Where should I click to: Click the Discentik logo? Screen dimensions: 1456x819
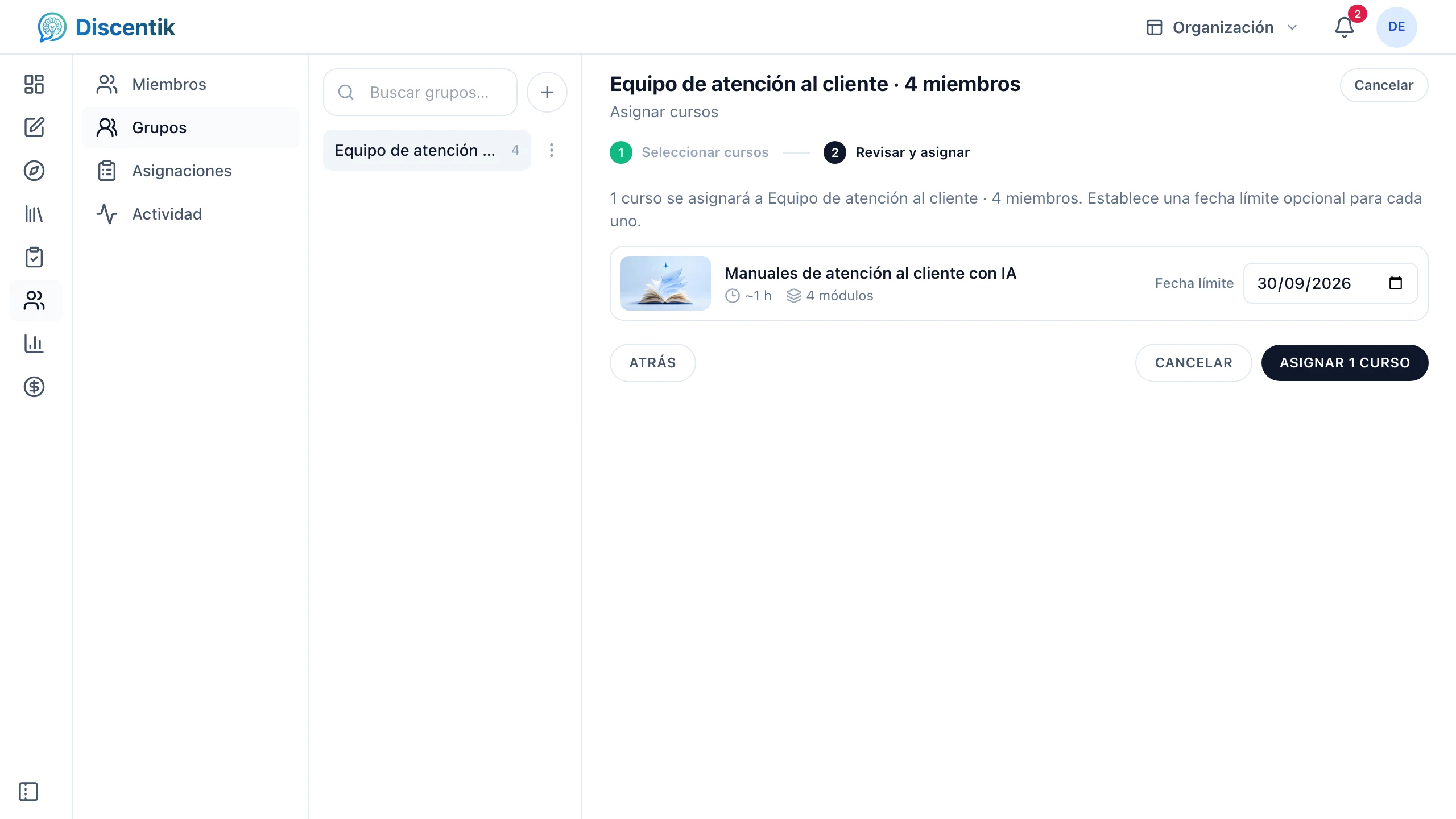coord(106,27)
